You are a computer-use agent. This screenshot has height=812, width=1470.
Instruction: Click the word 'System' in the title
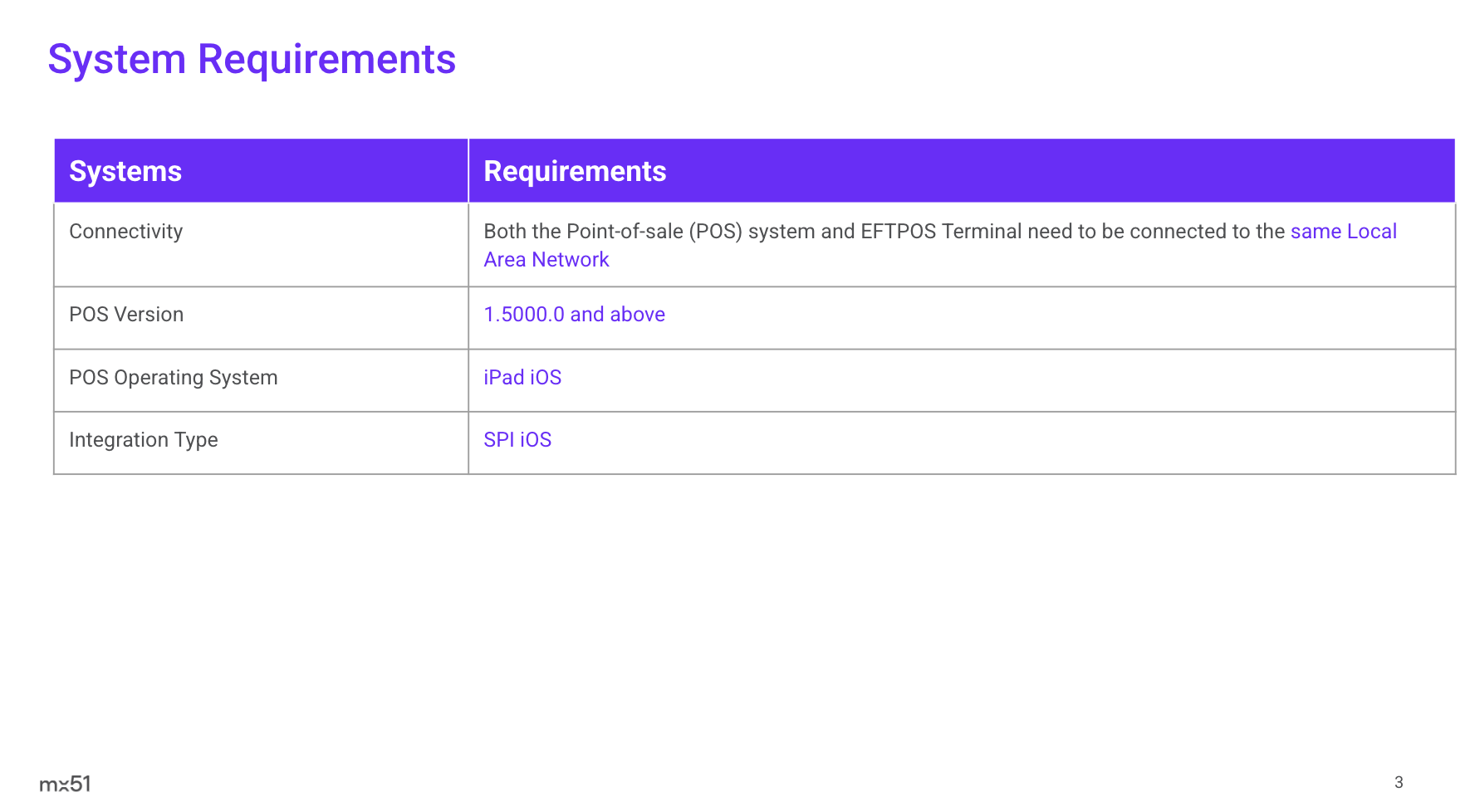(x=116, y=60)
